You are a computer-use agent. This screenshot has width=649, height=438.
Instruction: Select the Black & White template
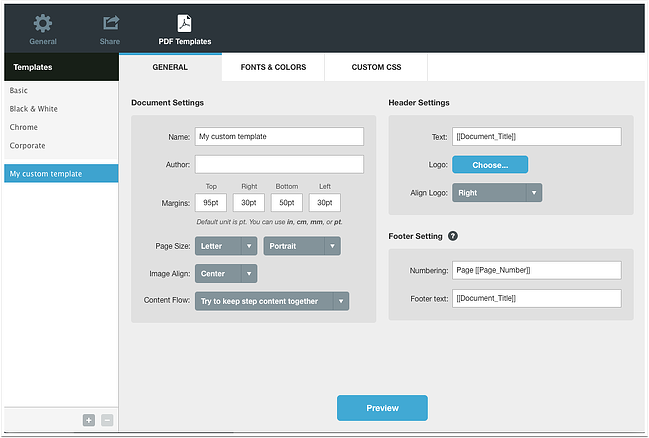point(33,109)
